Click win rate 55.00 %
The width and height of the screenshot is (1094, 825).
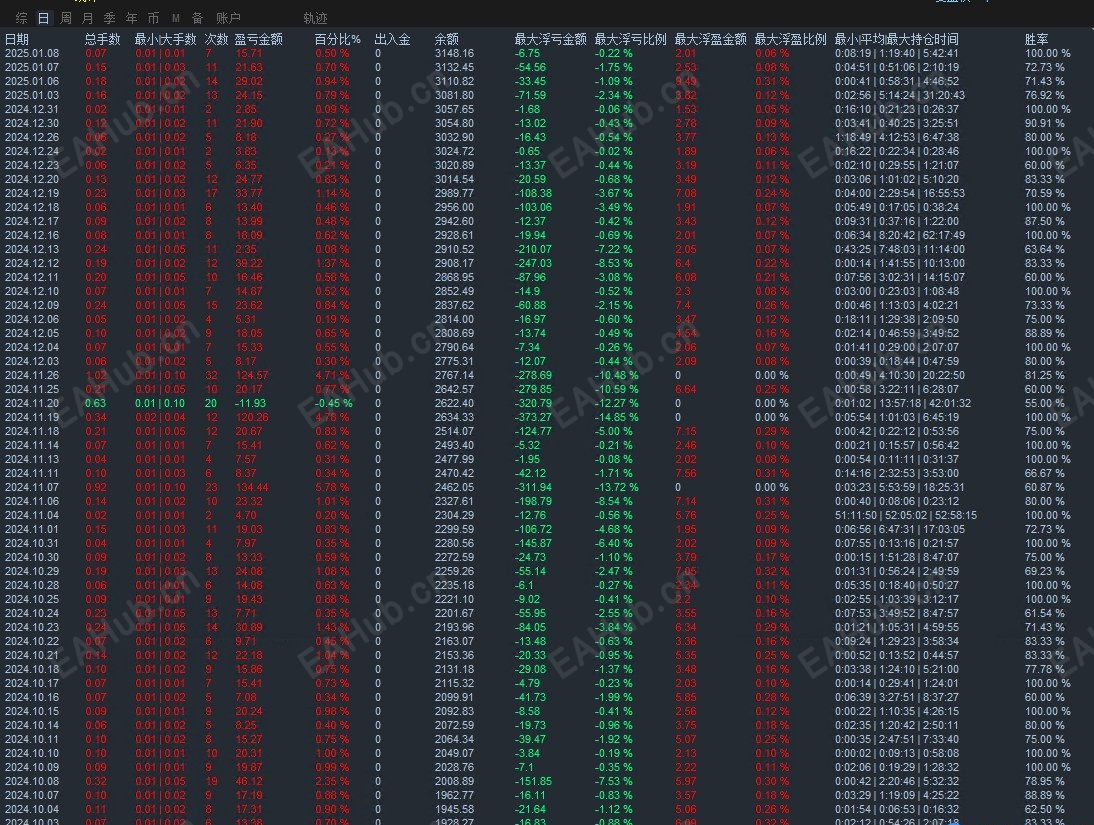[1044, 403]
